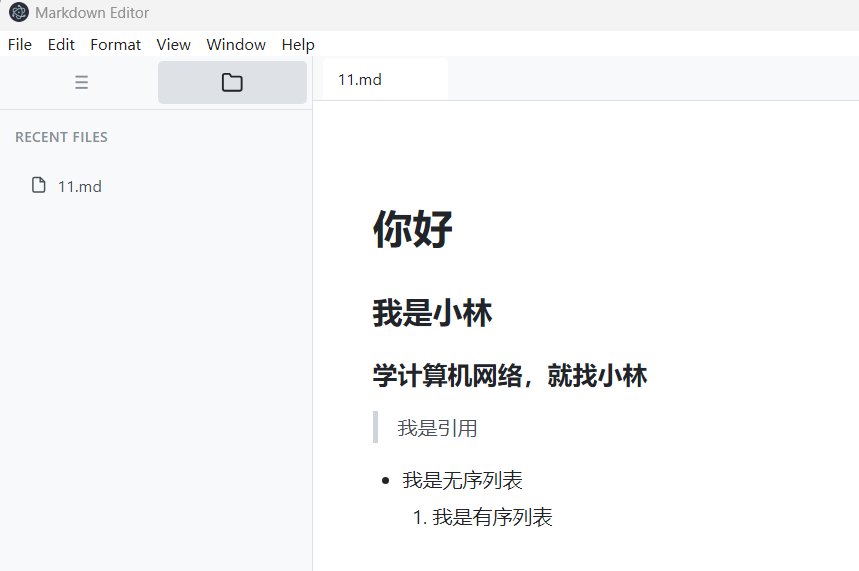The height and width of the screenshot is (571, 859).
Task: Click bullet item 我是无序列表
Action: [462, 480]
